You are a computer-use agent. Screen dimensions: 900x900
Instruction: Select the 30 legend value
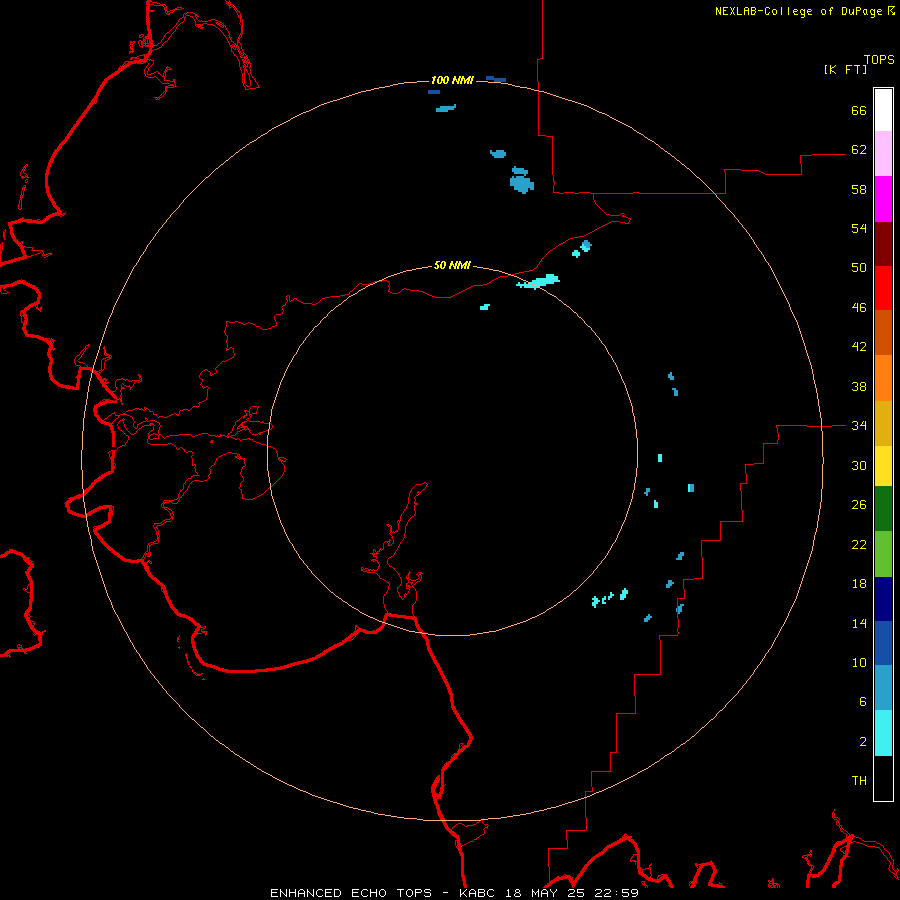[859, 465]
